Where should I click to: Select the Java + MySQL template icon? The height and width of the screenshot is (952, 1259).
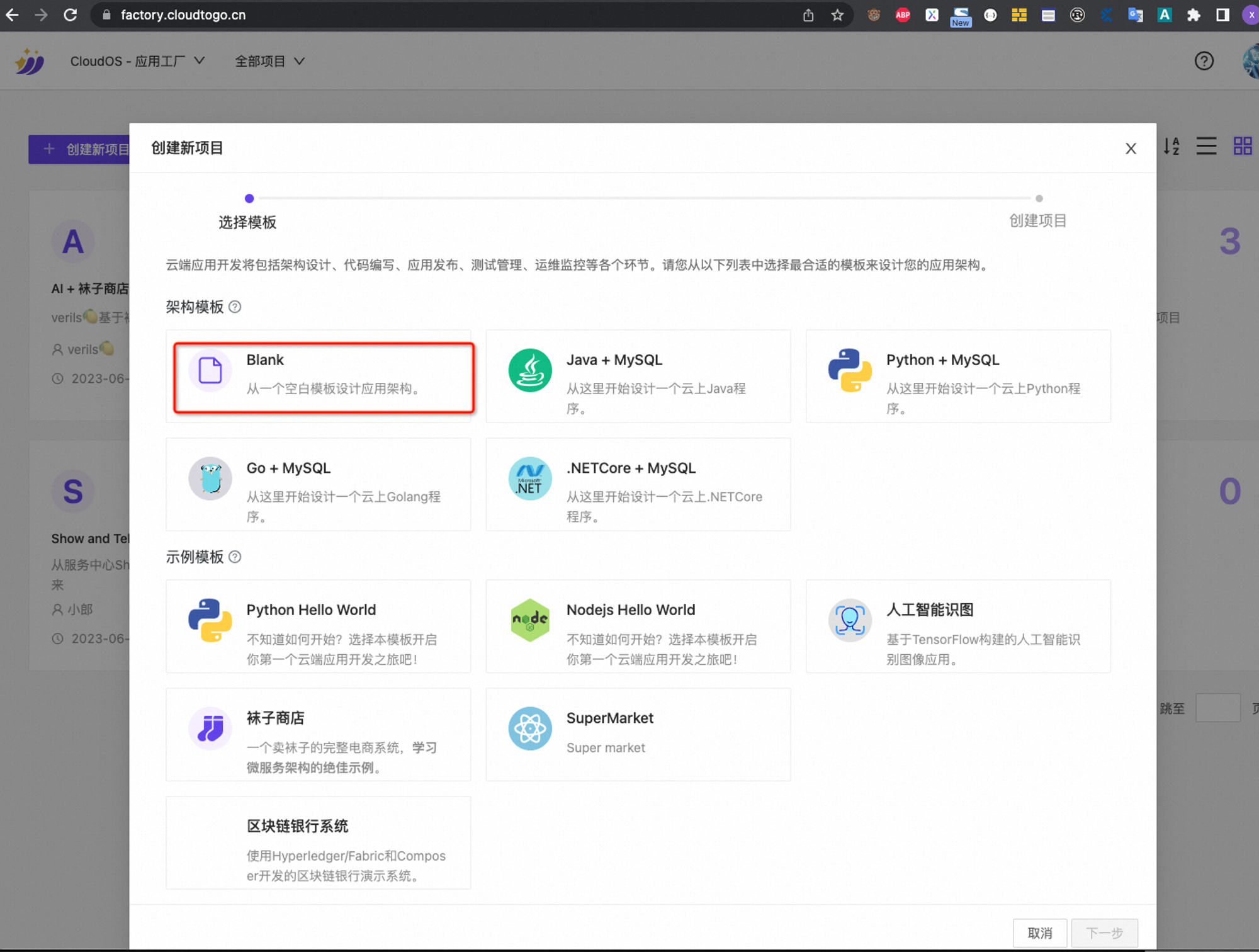click(x=530, y=371)
